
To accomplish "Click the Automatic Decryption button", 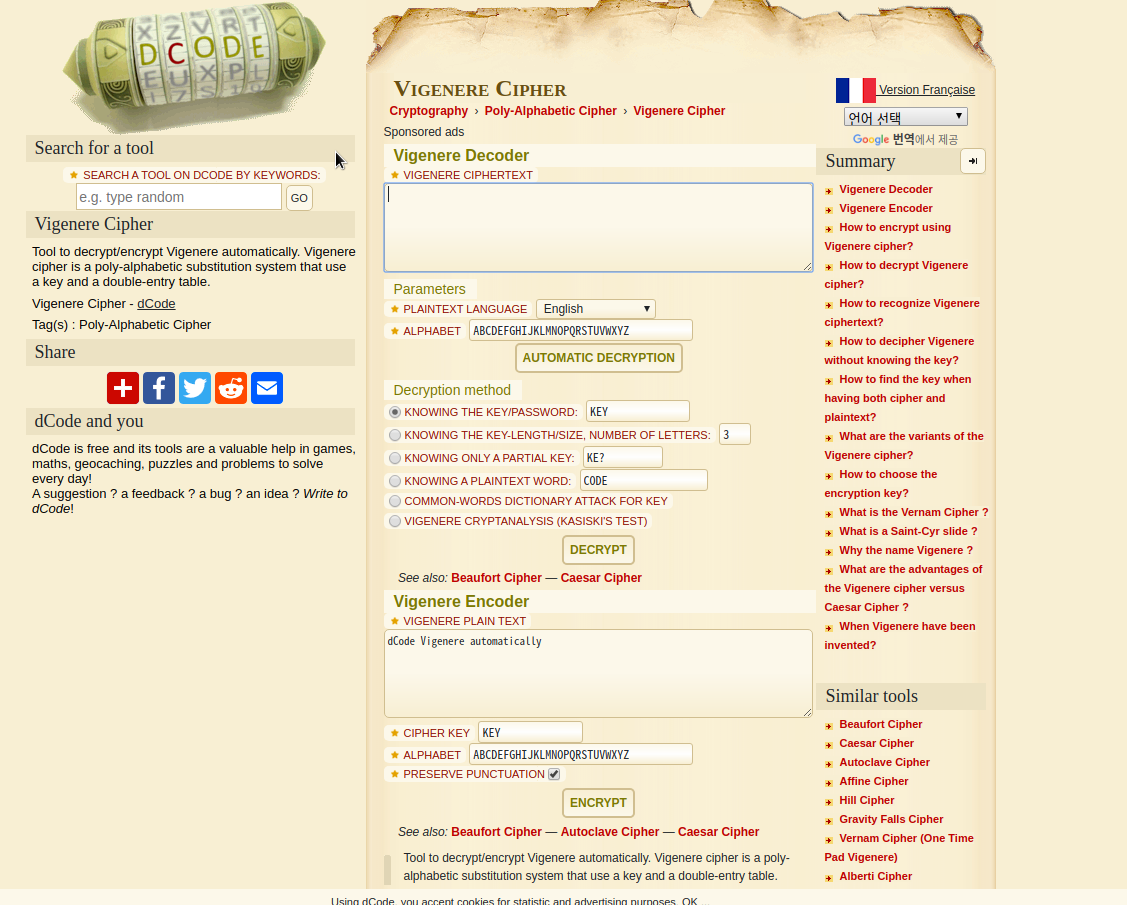I will point(599,358).
